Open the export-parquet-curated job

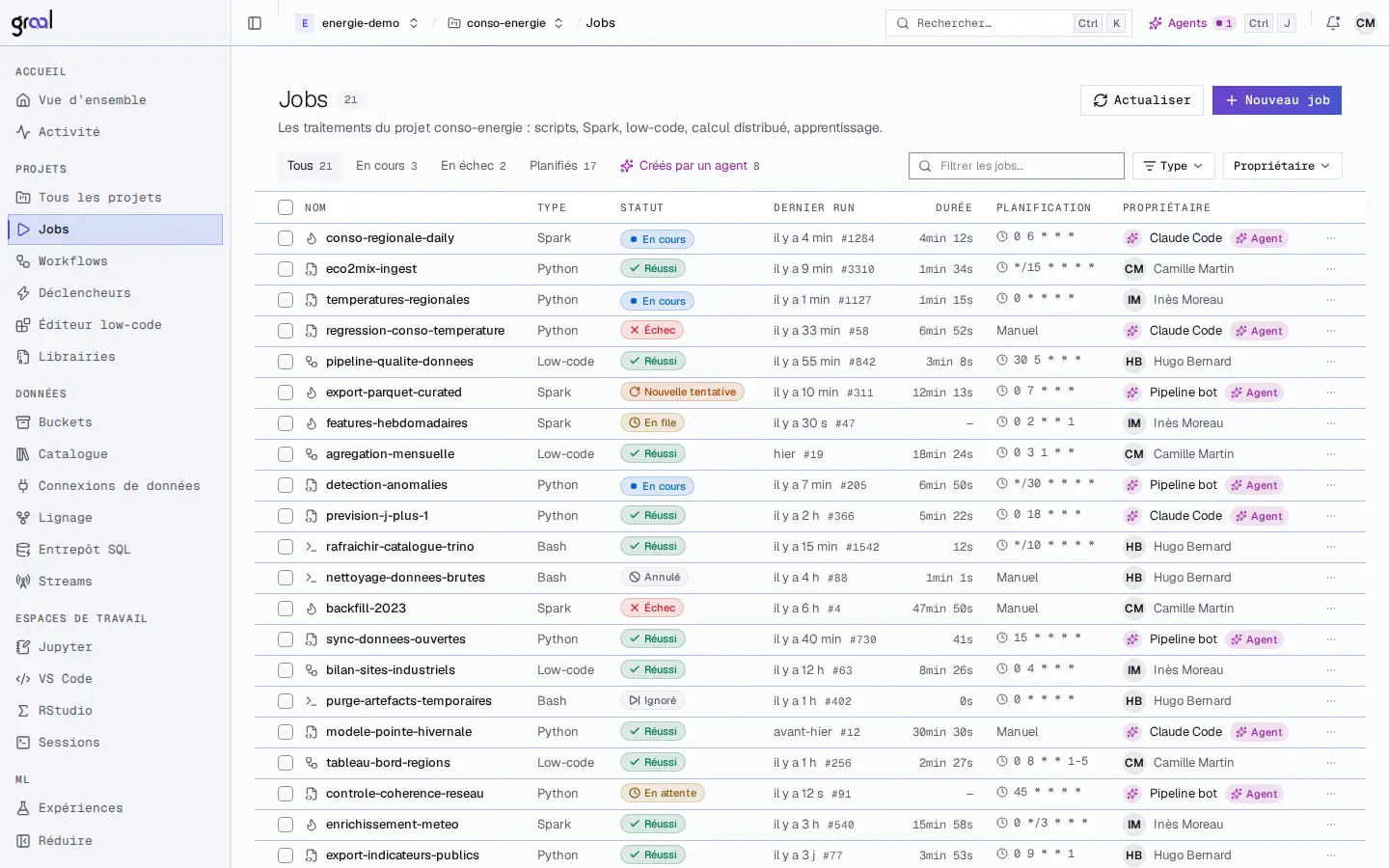tap(394, 393)
